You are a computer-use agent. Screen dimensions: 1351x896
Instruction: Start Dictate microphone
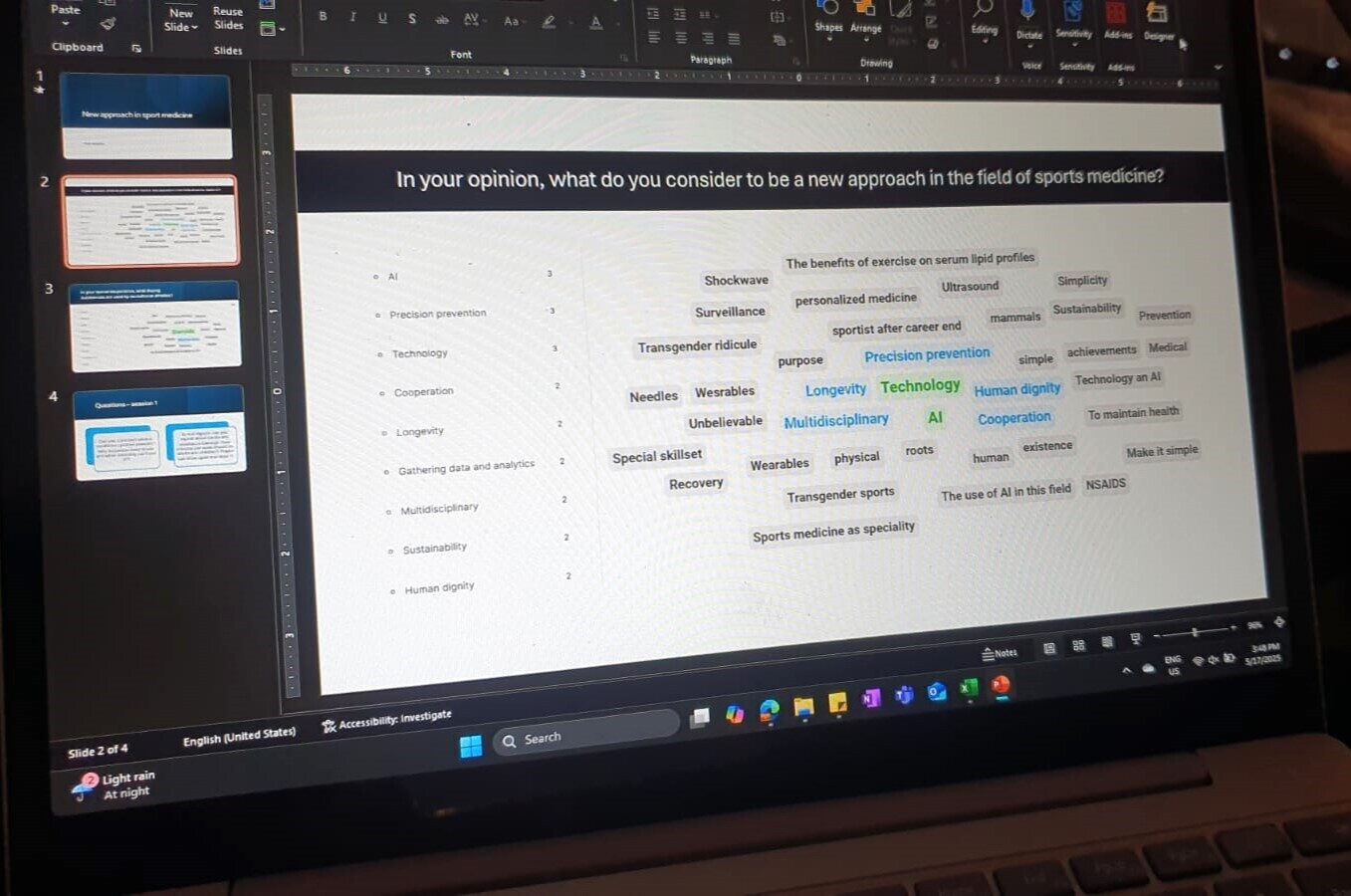click(1029, 20)
